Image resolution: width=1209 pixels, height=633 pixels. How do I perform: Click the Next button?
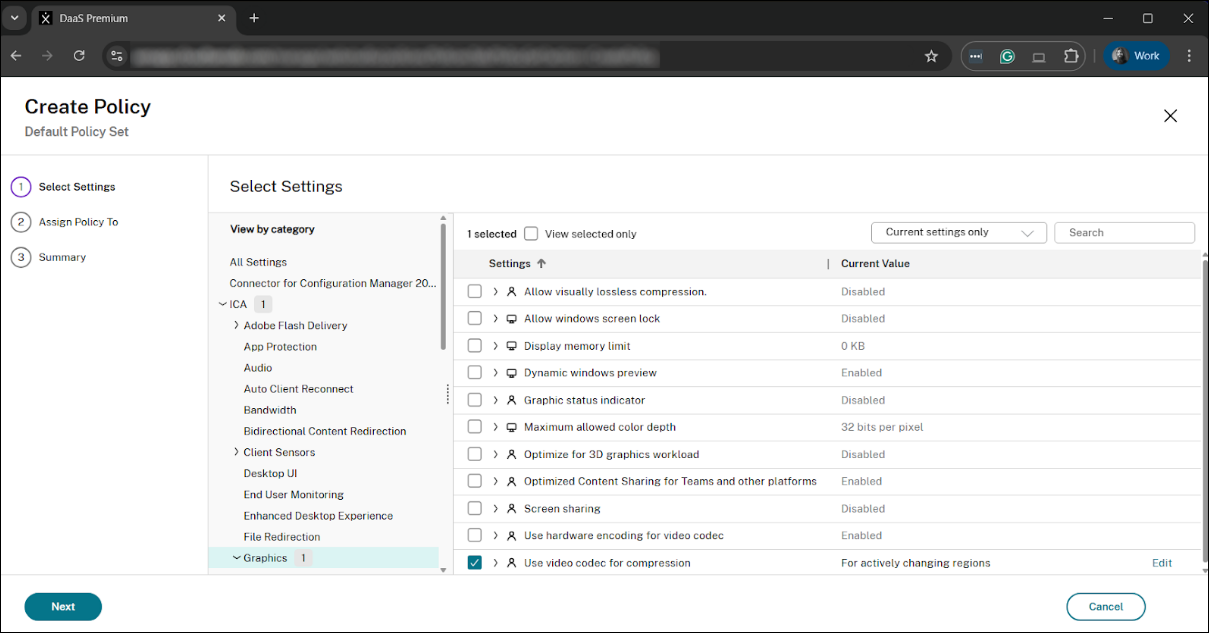(x=62, y=606)
